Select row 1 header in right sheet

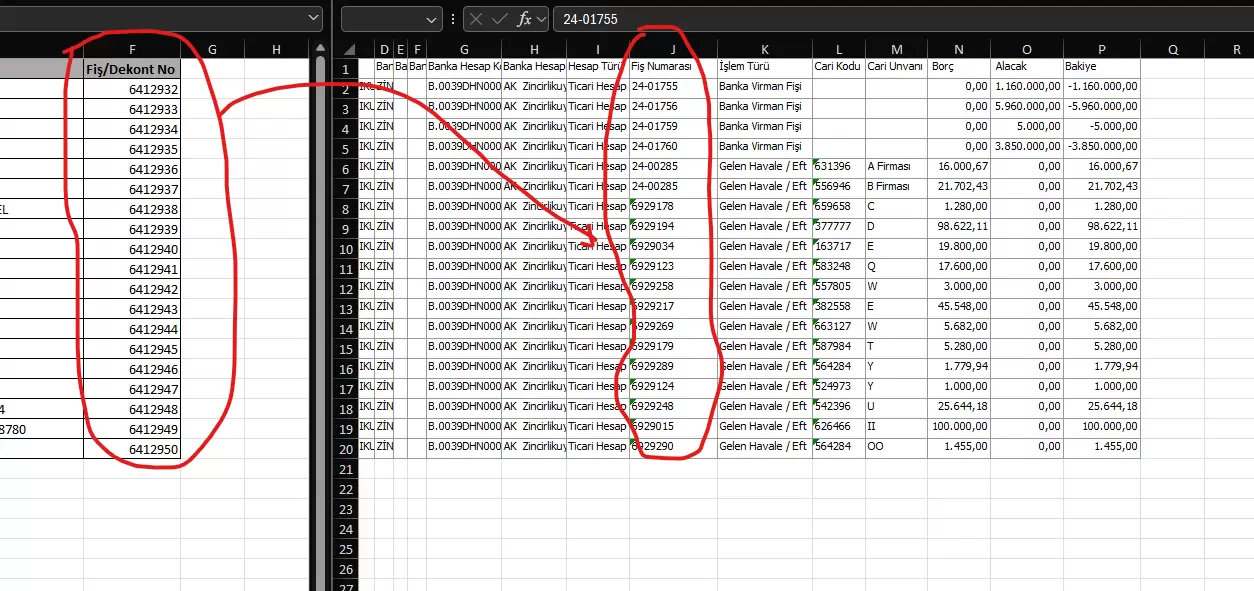345,69
